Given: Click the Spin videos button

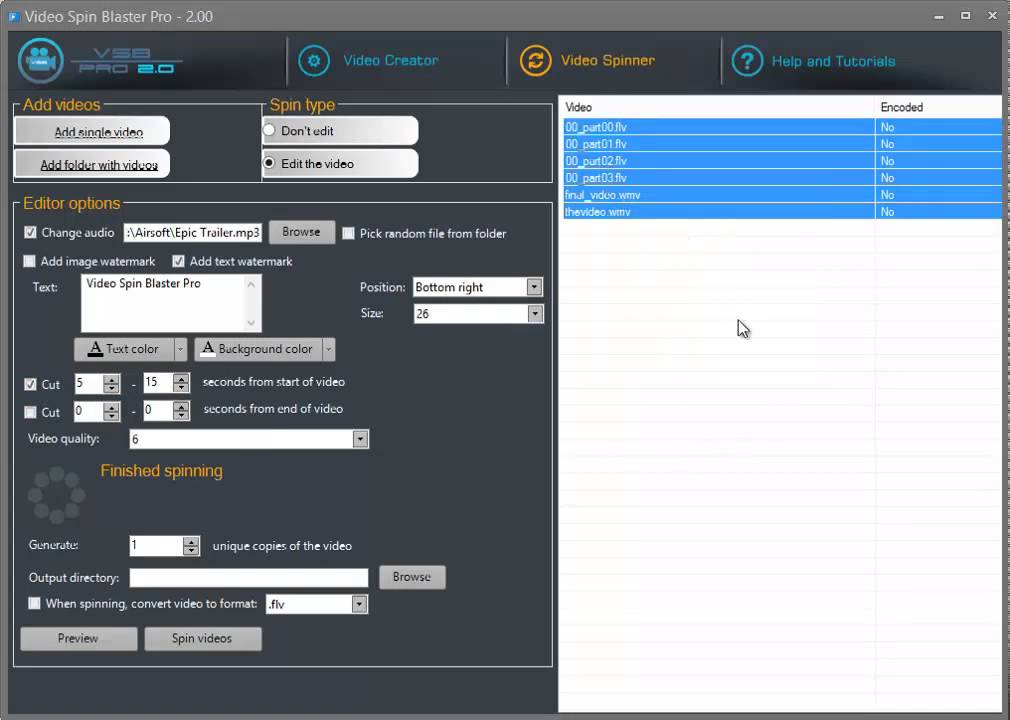Looking at the screenshot, I should point(202,638).
